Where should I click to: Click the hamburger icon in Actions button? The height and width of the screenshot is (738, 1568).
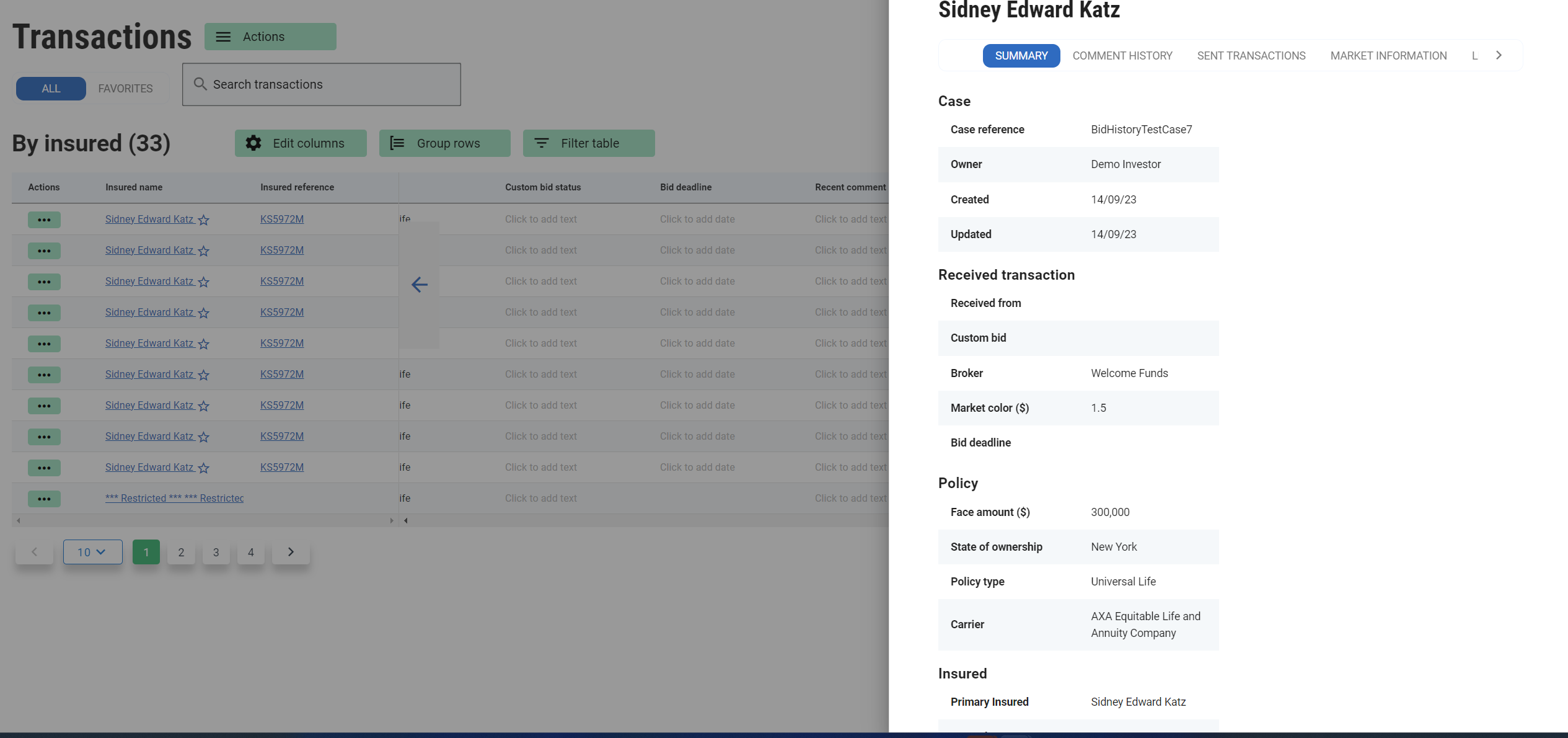[x=223, y=37]
